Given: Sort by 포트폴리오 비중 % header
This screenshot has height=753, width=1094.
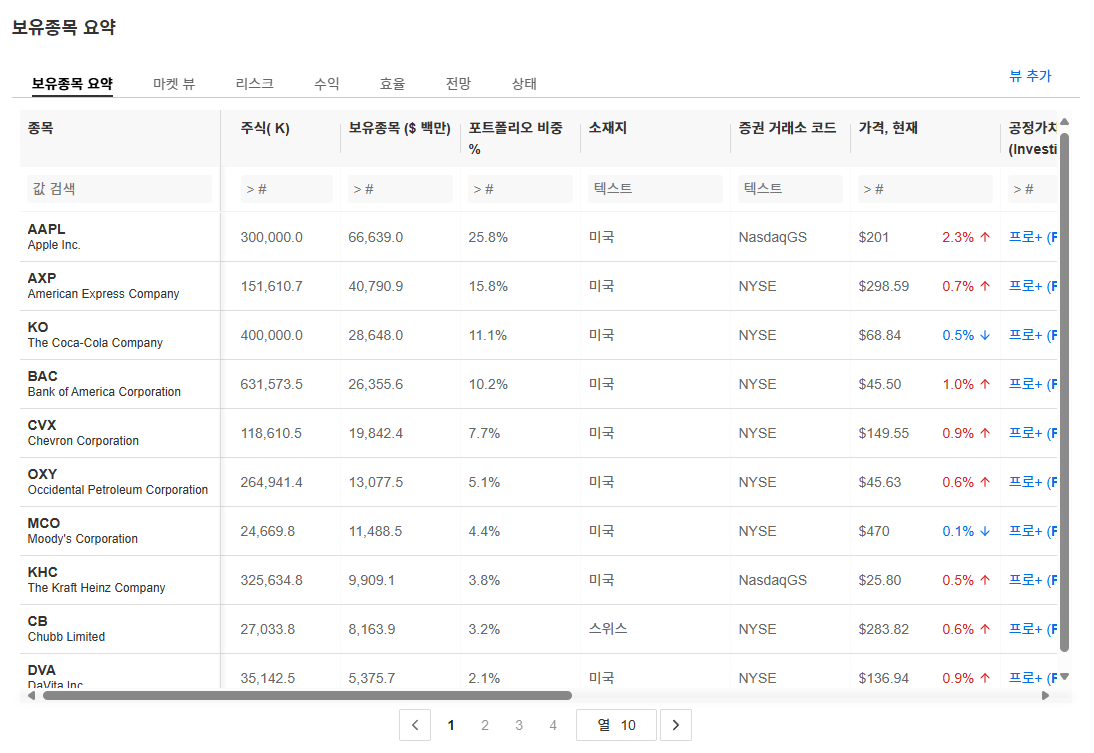Looking at the screenshot, I should (516, 138).
